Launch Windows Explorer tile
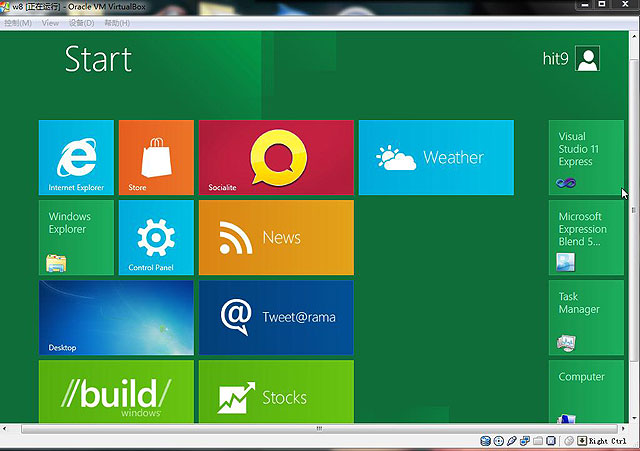Screen dimensions: 640x451 coord(76,237)
